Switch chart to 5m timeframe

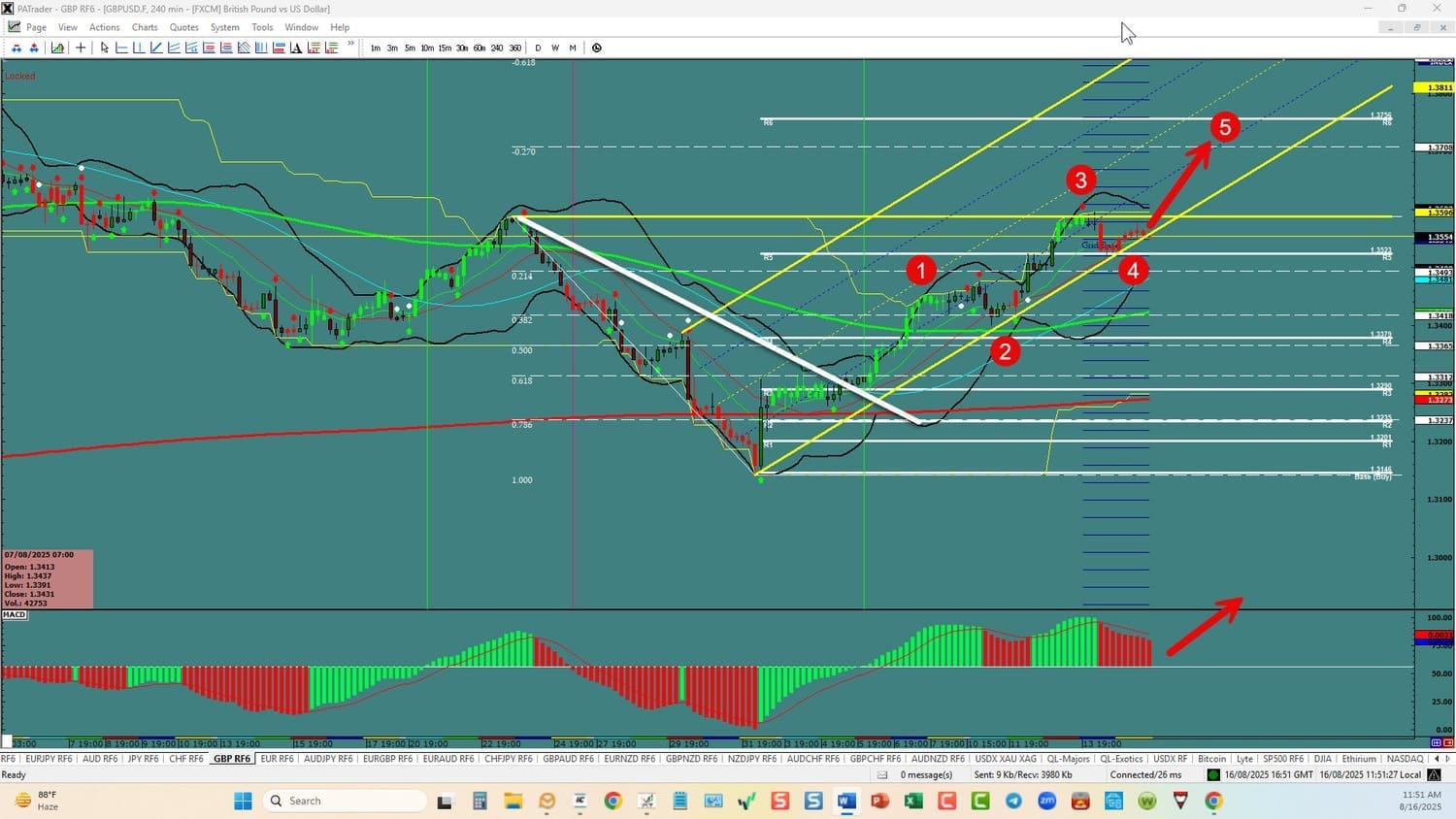(x=410, y=48)
